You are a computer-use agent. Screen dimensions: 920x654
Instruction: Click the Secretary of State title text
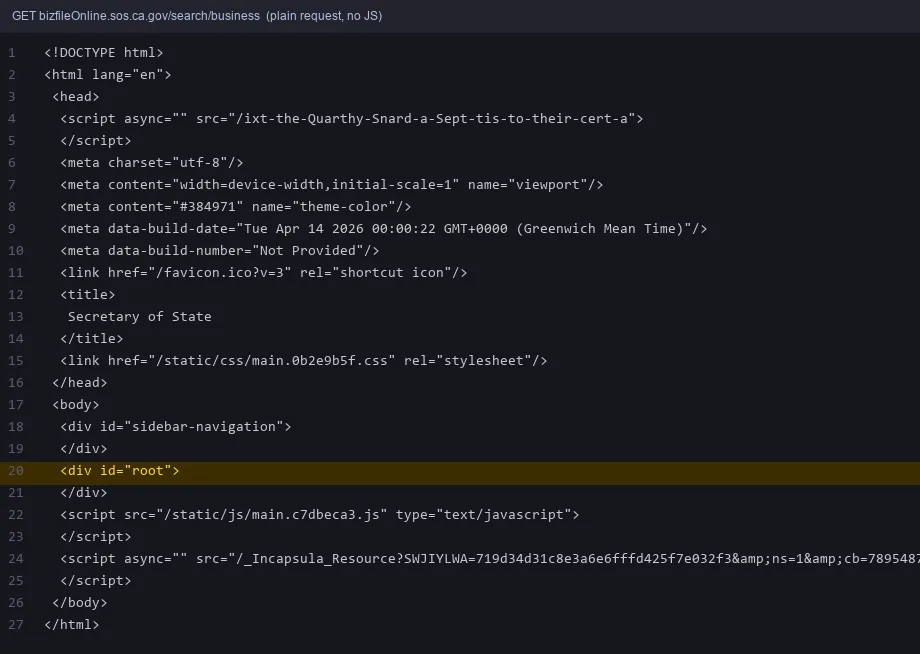click(x=140, y=317)
